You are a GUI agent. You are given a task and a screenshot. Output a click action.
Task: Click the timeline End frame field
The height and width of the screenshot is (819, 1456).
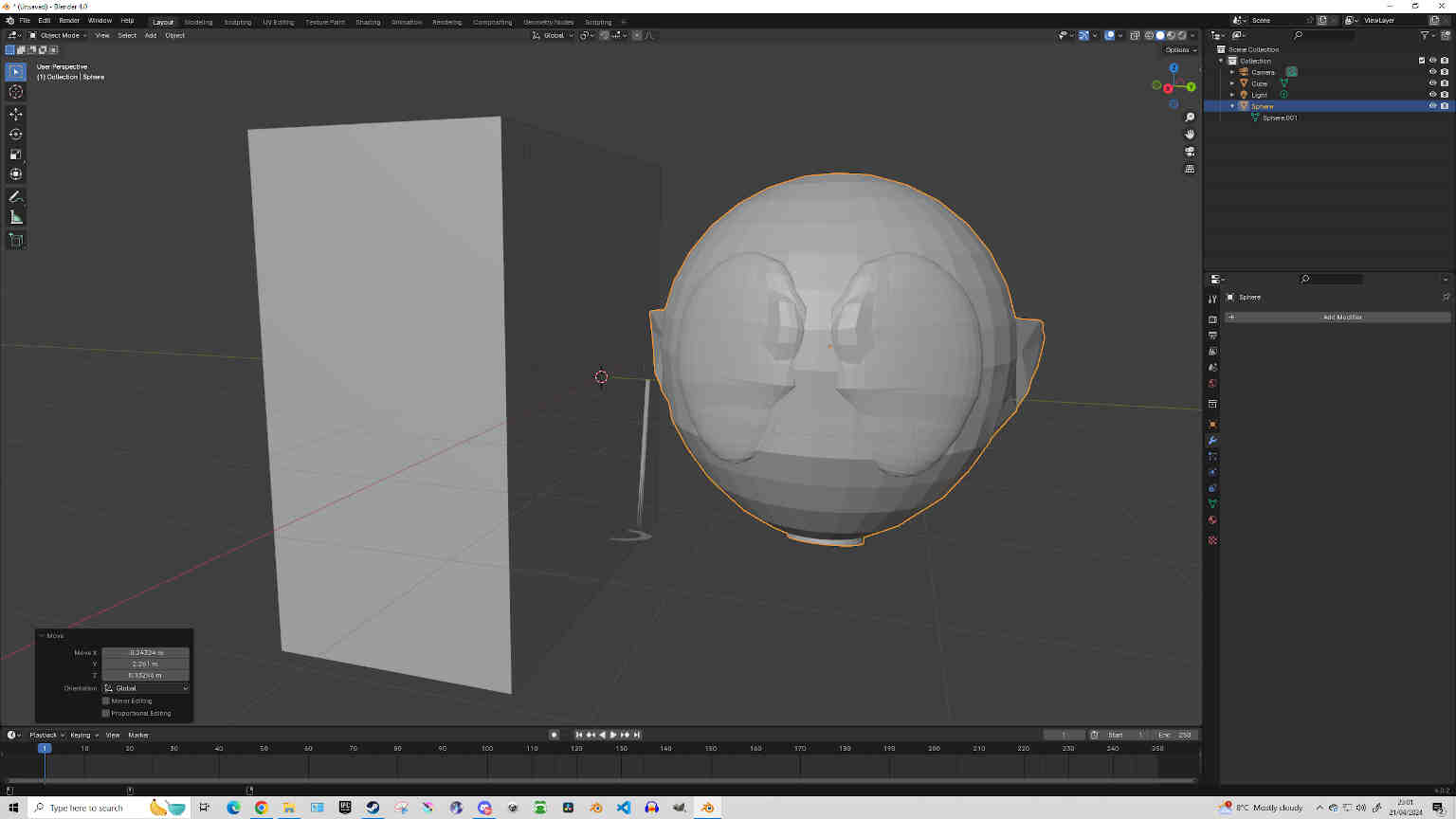click(x=1174, y=735)
